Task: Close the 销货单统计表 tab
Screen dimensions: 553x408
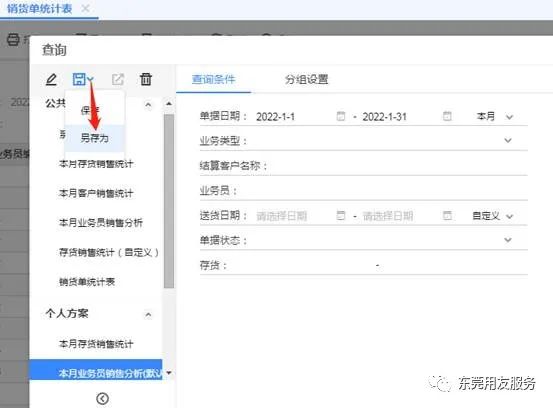Action: [x=85, y=8]
